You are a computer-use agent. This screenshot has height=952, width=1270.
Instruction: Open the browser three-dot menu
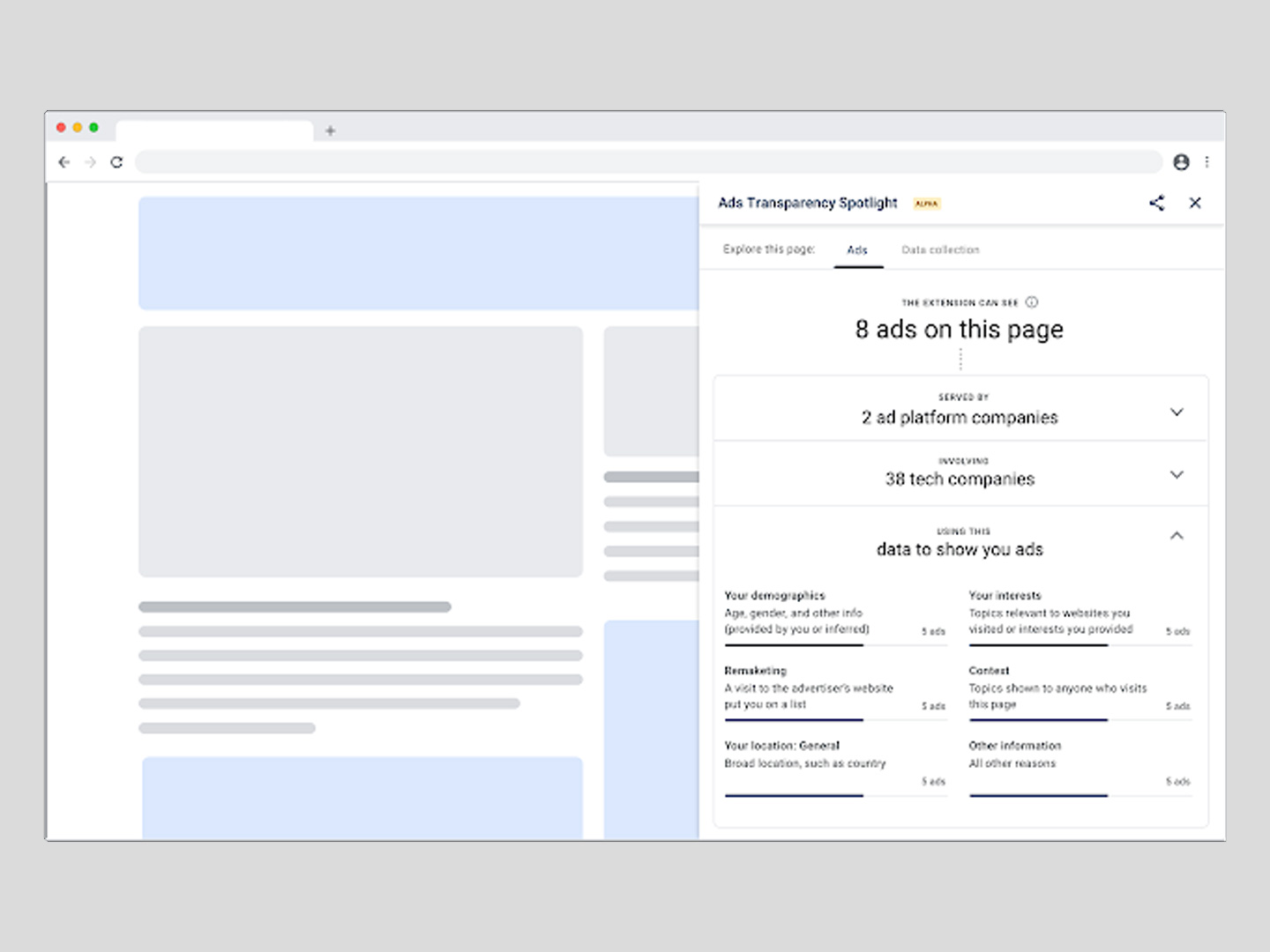1206,162
